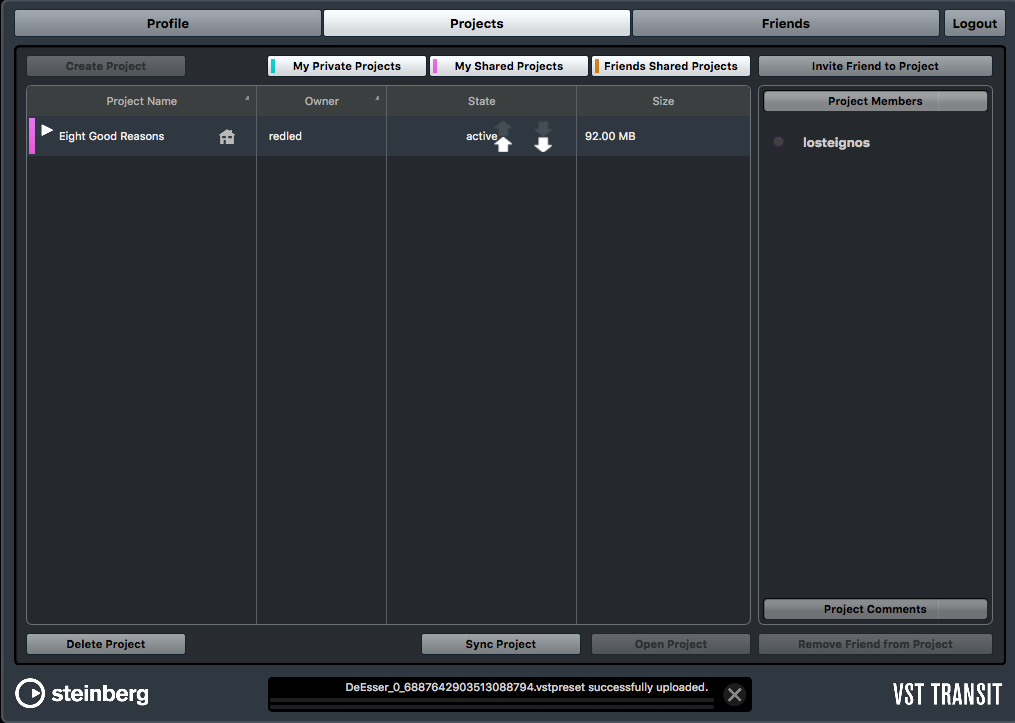Screen dimensions: 1015x723
Task: Click the Open Project button
Action: [671, 644]
